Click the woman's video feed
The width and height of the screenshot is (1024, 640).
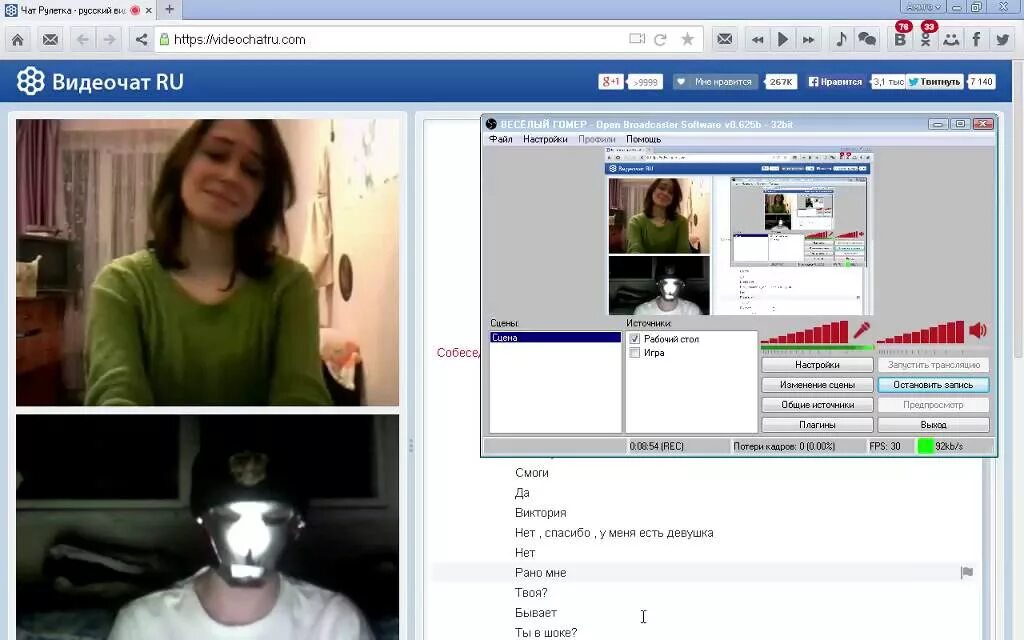(x=207, y=263)
